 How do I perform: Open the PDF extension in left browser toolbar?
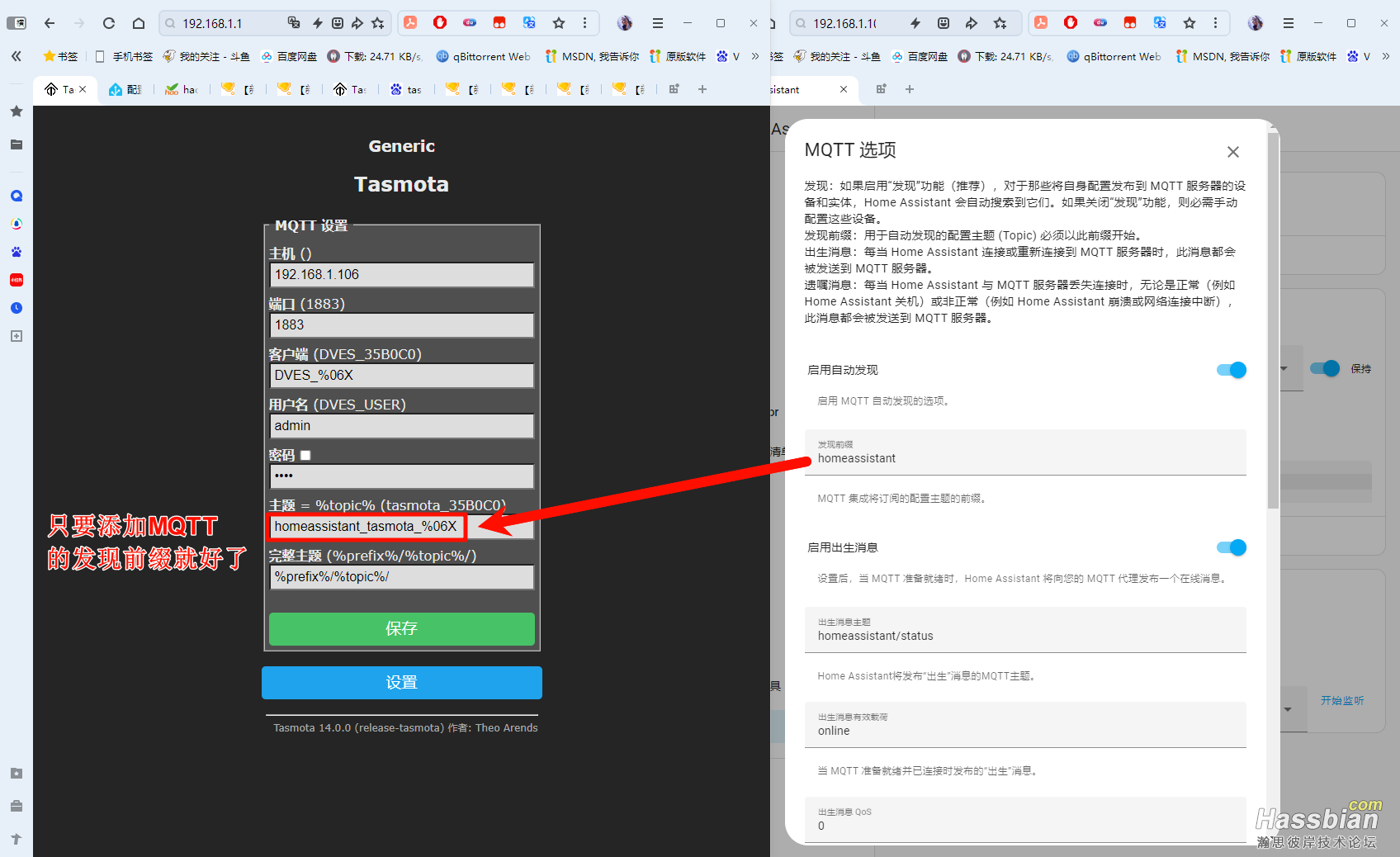[x=410, y=23]
